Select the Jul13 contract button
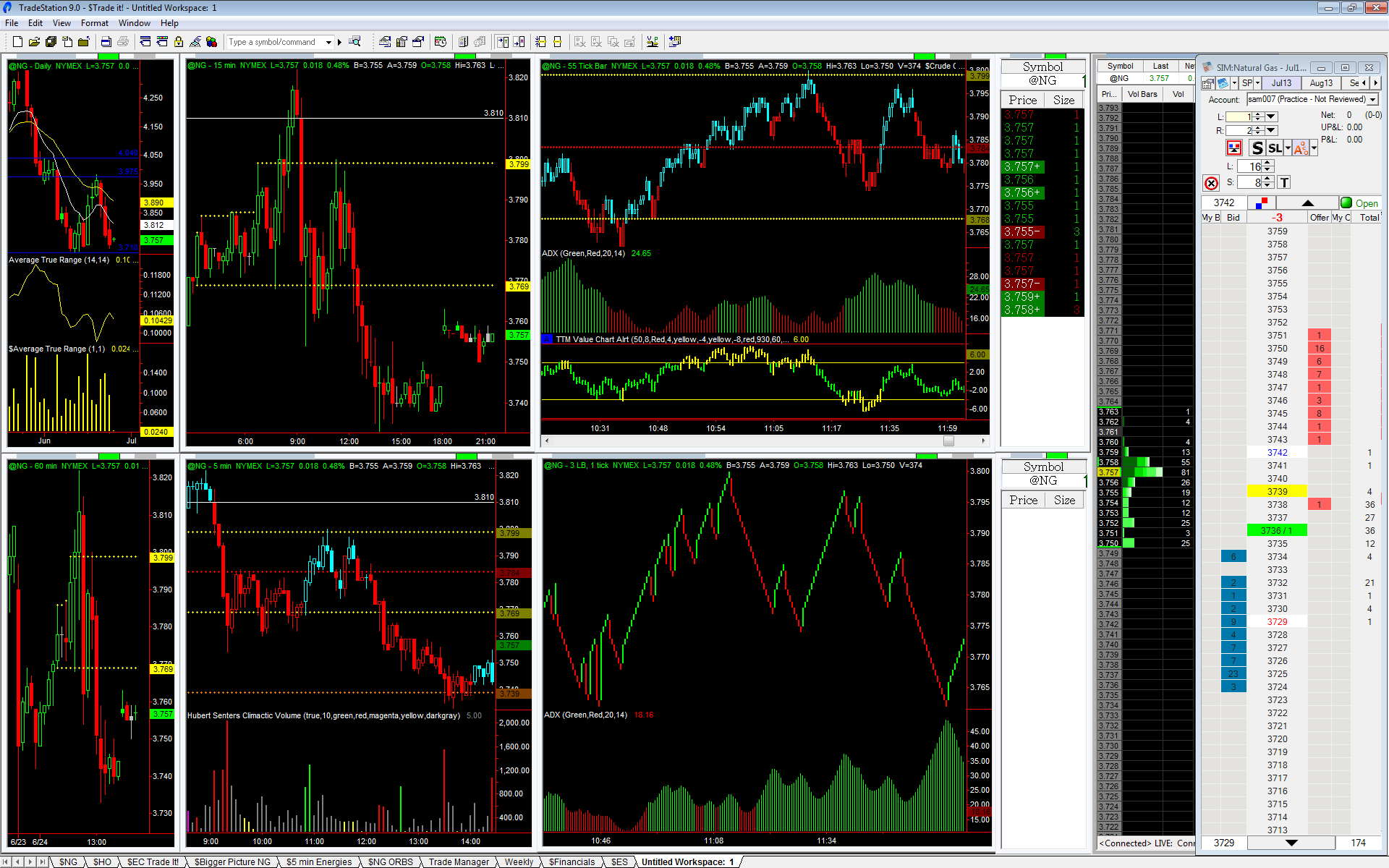This screenshot has width=1389, height=868. [1281, 83]
